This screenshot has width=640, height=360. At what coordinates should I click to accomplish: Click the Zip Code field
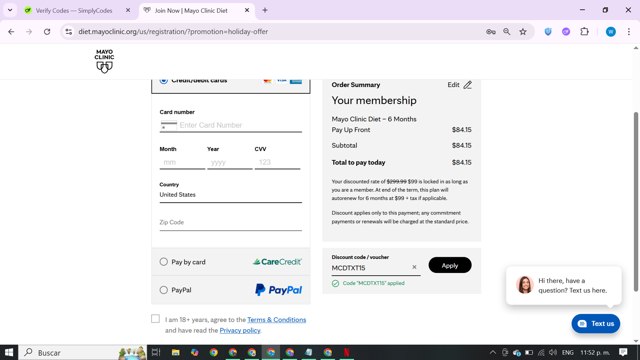[x=231, y=222]
